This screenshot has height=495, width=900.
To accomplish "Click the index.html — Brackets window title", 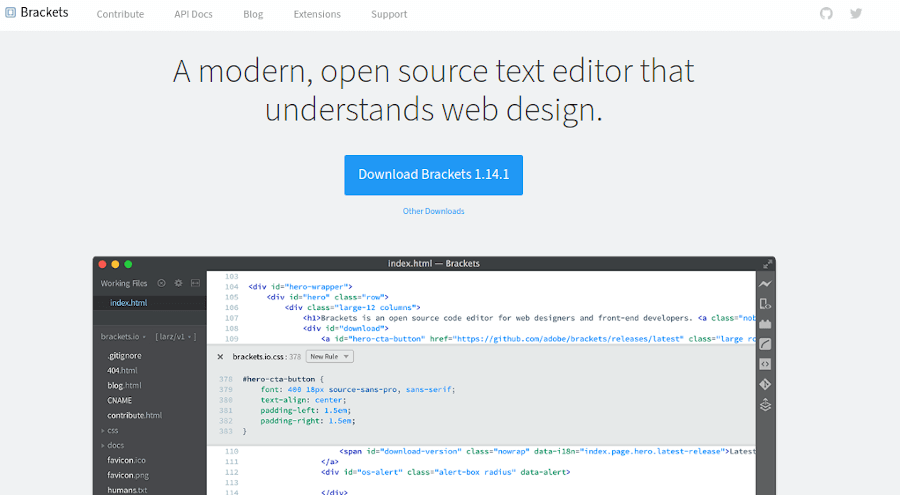I will (433, 264).
